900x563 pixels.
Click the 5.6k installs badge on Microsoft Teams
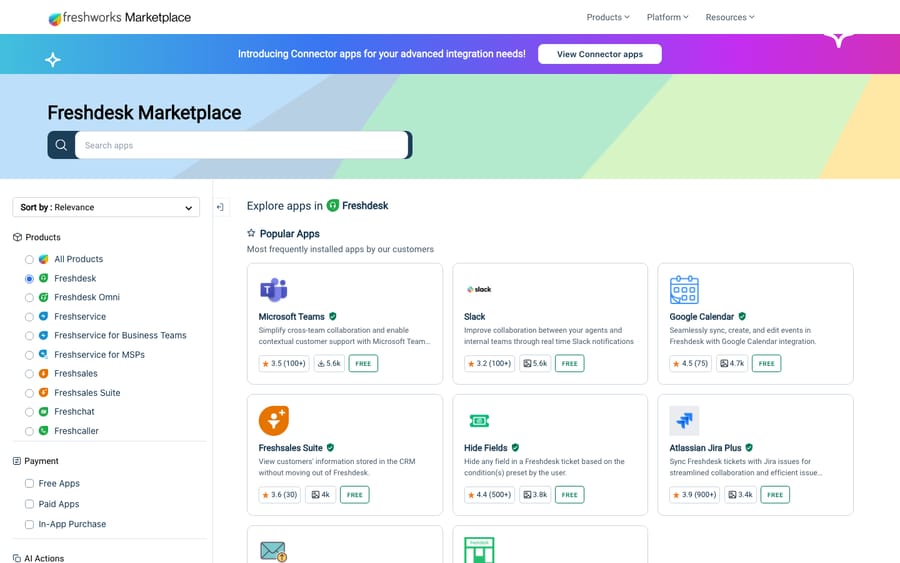pyautogui.click(x=329, y=363)
